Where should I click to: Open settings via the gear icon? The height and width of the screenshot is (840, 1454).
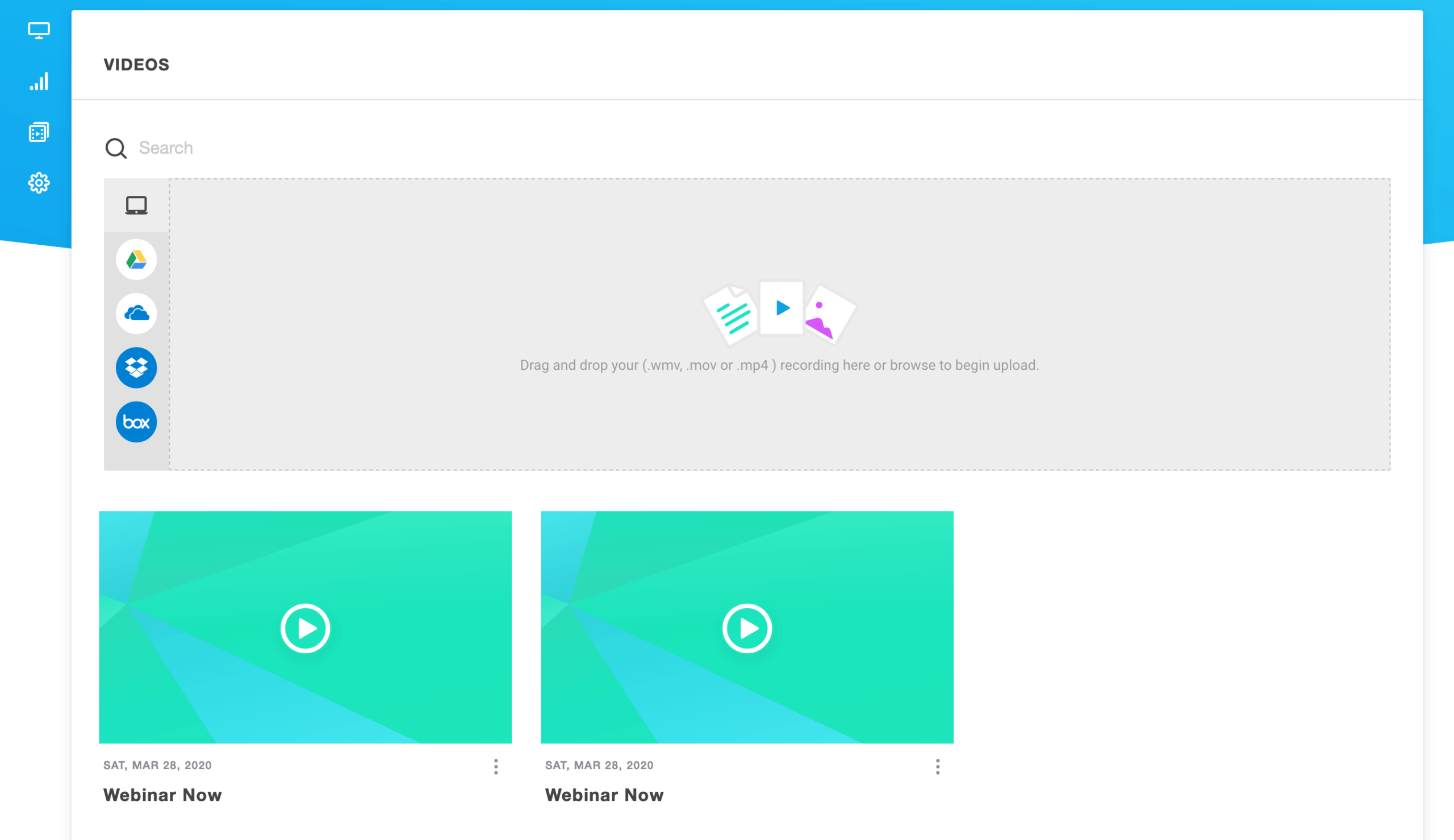(38, 182)
